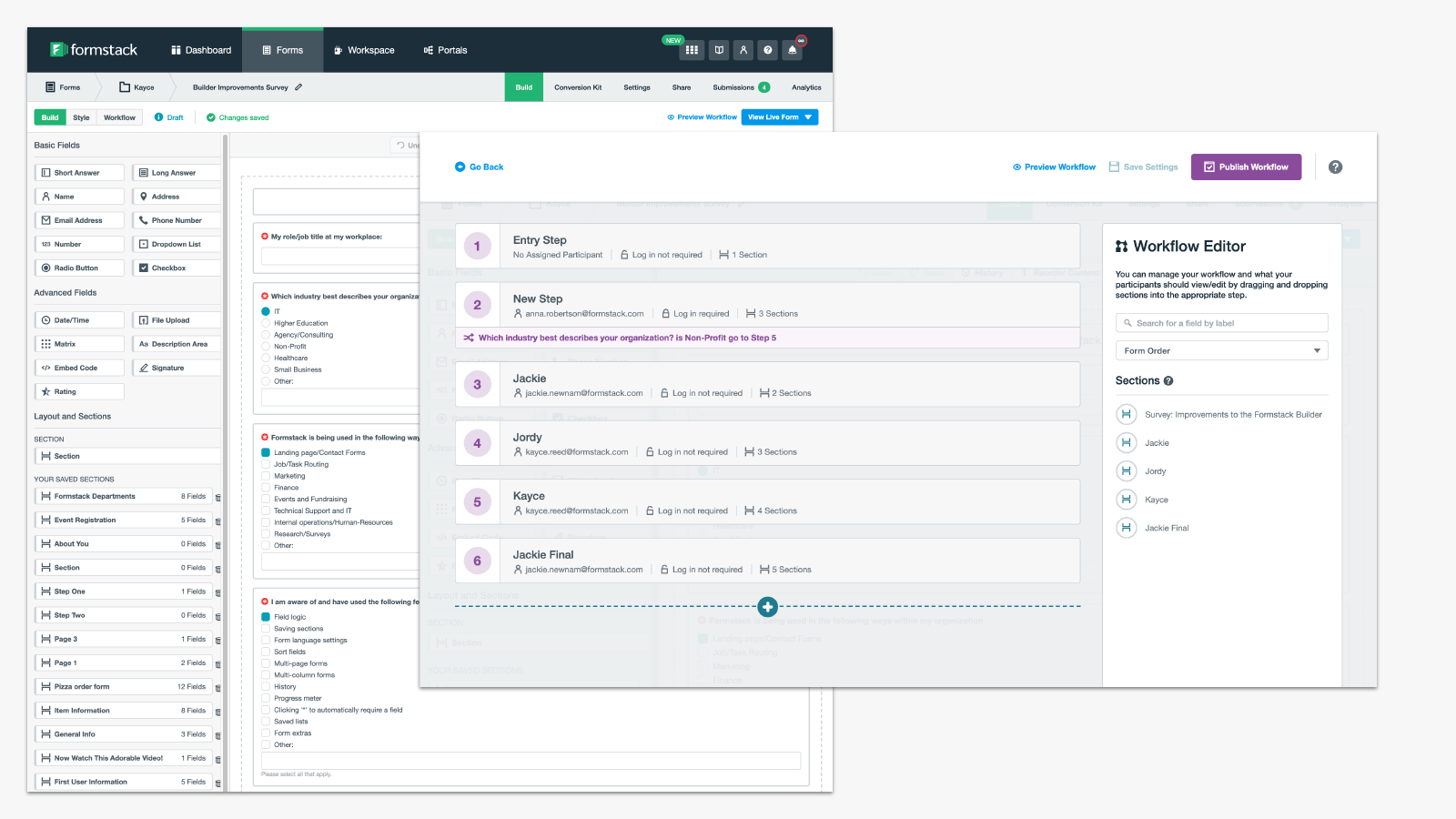Click the logic branch icon under New Step
Viewport: 1456px width, 819px height.
469,338
